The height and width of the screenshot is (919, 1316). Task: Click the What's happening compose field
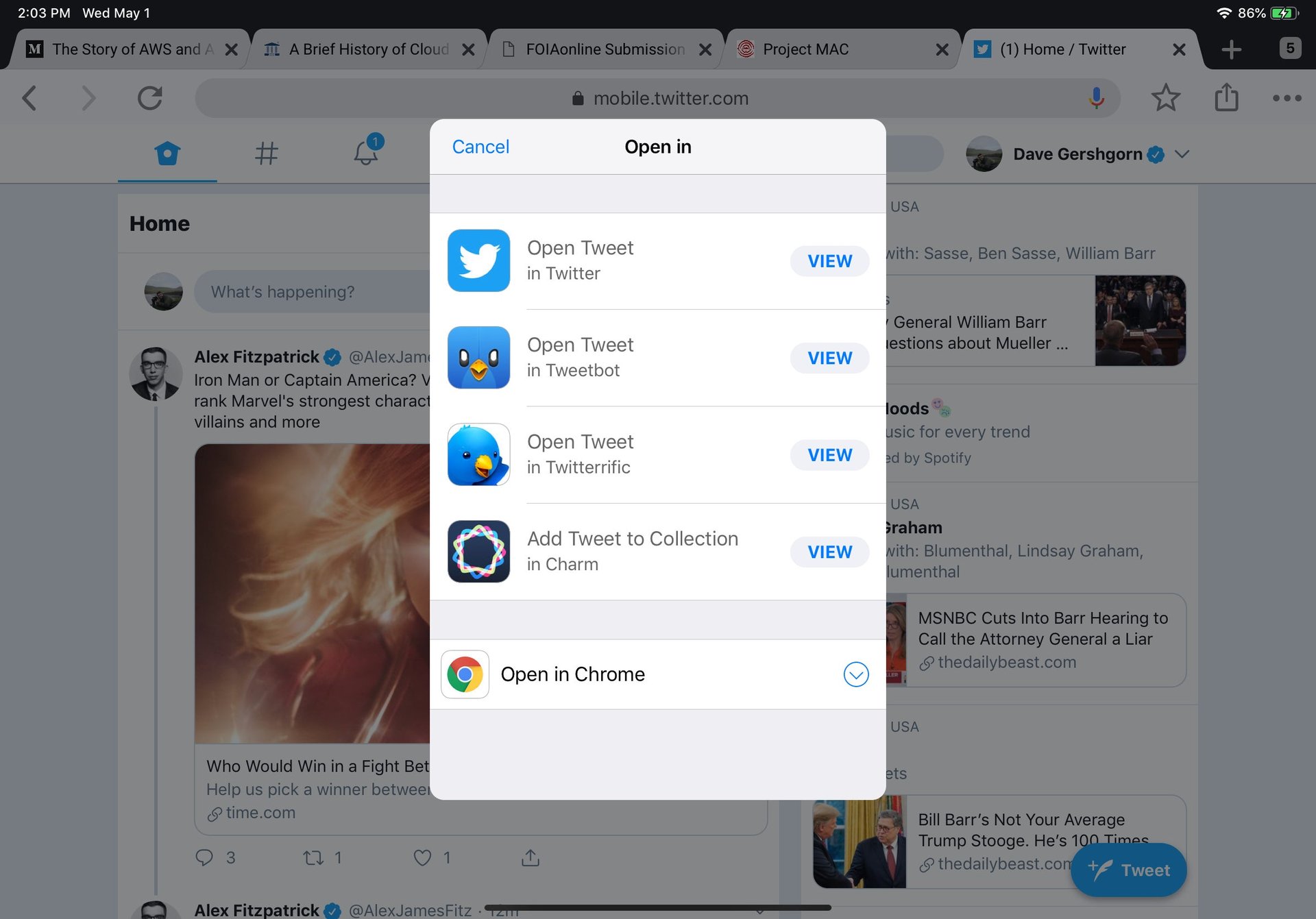click(312, 292)
